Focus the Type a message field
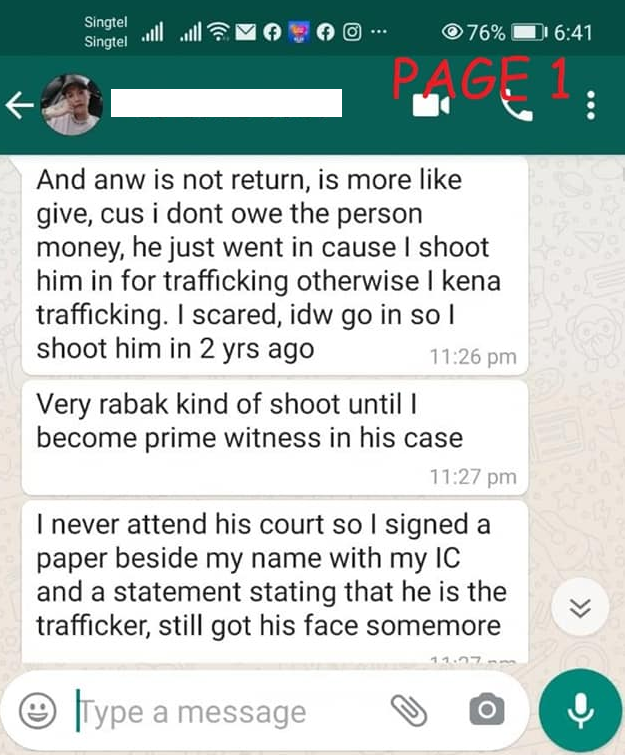Screen dimensions: 625x755 (x=226, y=712)
